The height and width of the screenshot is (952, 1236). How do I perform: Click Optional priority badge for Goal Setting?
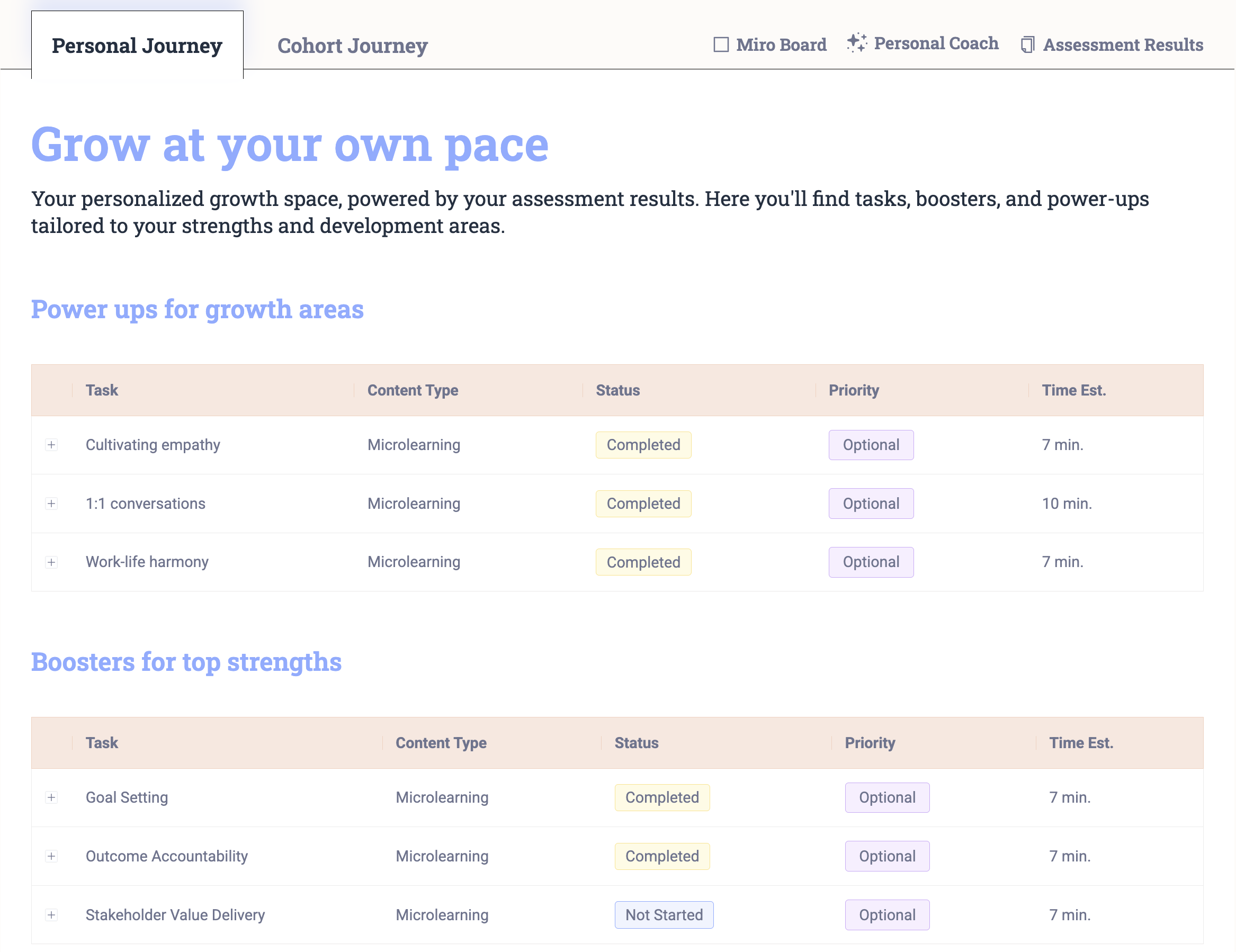[887, 797]
